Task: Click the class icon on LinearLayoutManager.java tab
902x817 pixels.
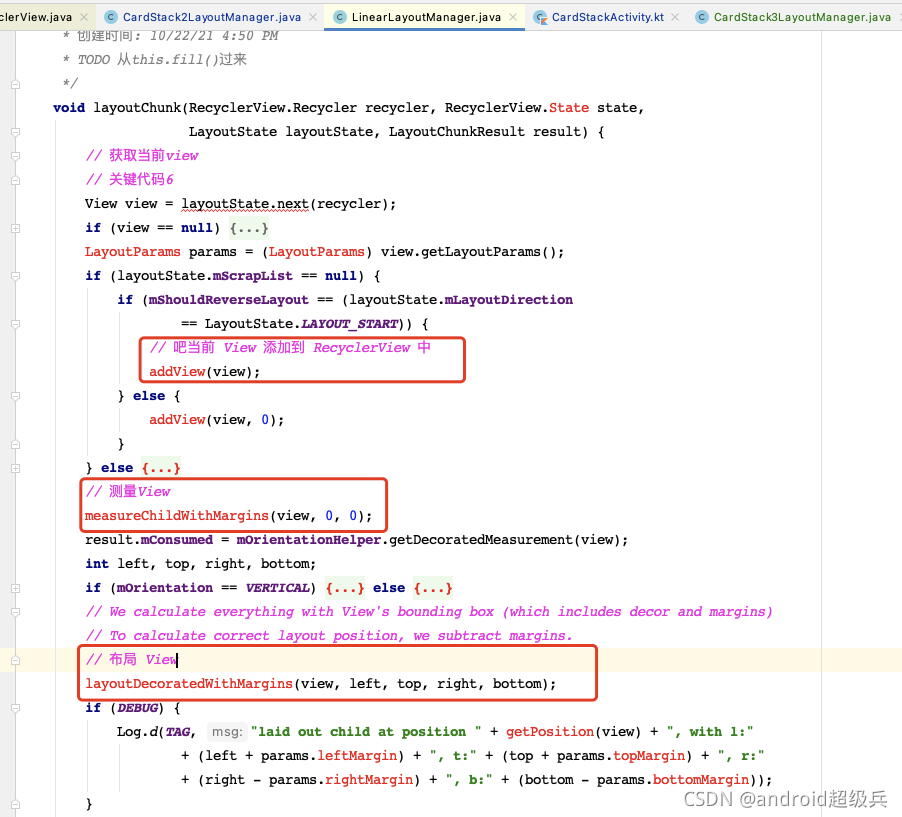Action: tap(340, 17)
